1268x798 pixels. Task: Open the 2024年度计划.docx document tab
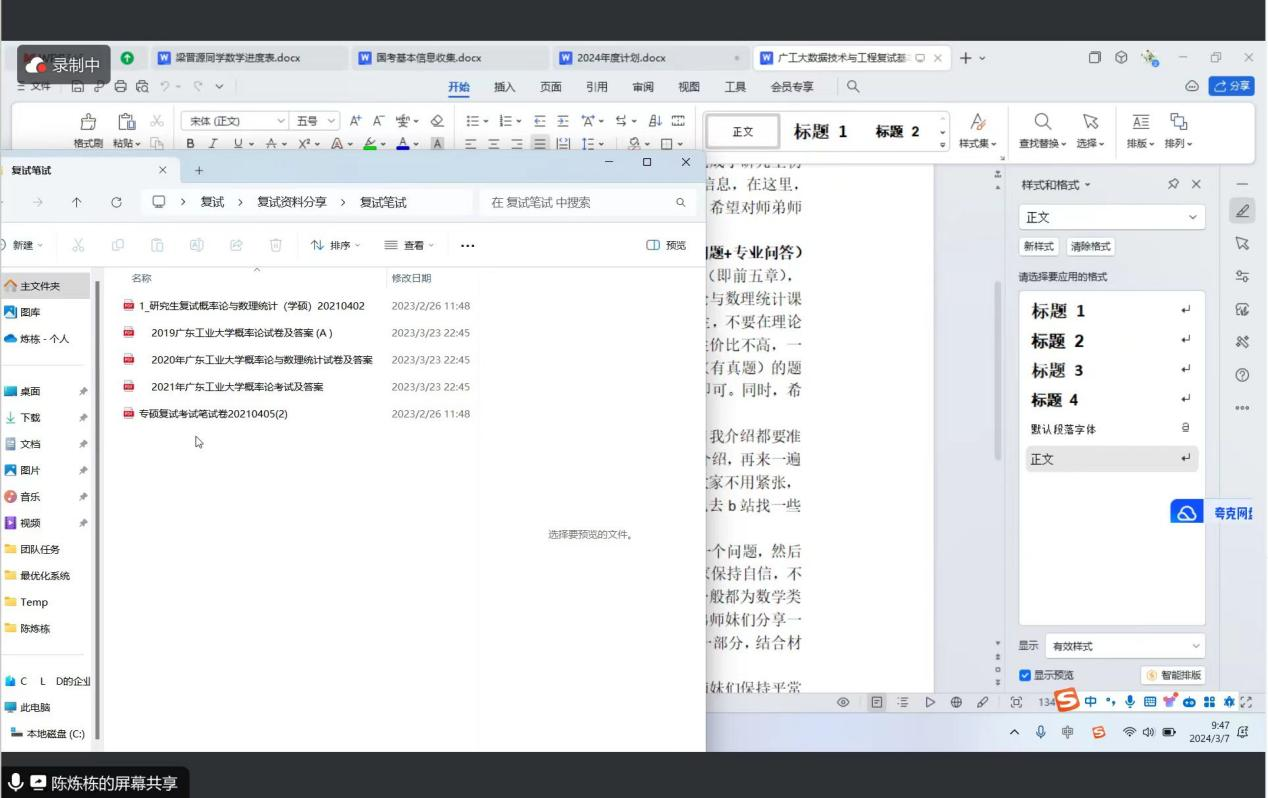[x=616, y=58]
